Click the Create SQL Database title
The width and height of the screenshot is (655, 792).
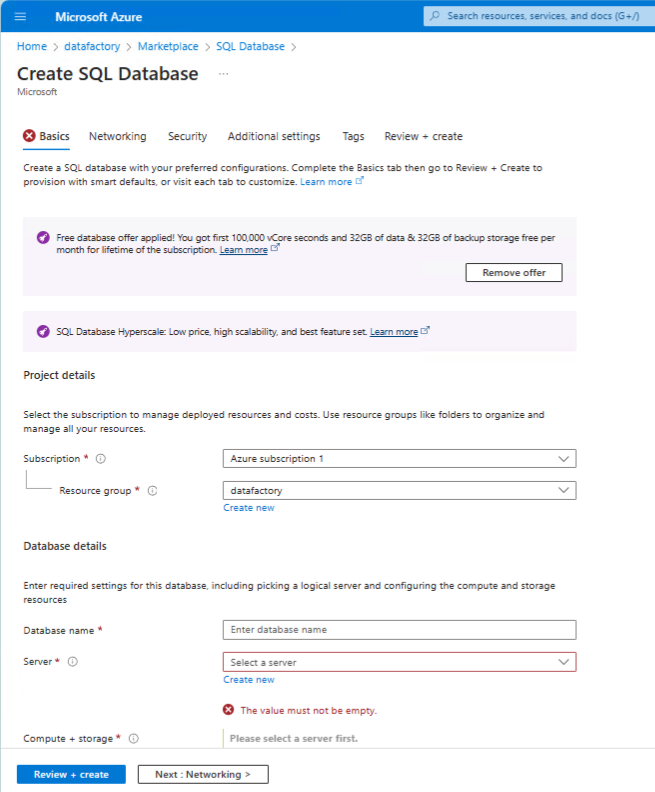pos(108,74)
